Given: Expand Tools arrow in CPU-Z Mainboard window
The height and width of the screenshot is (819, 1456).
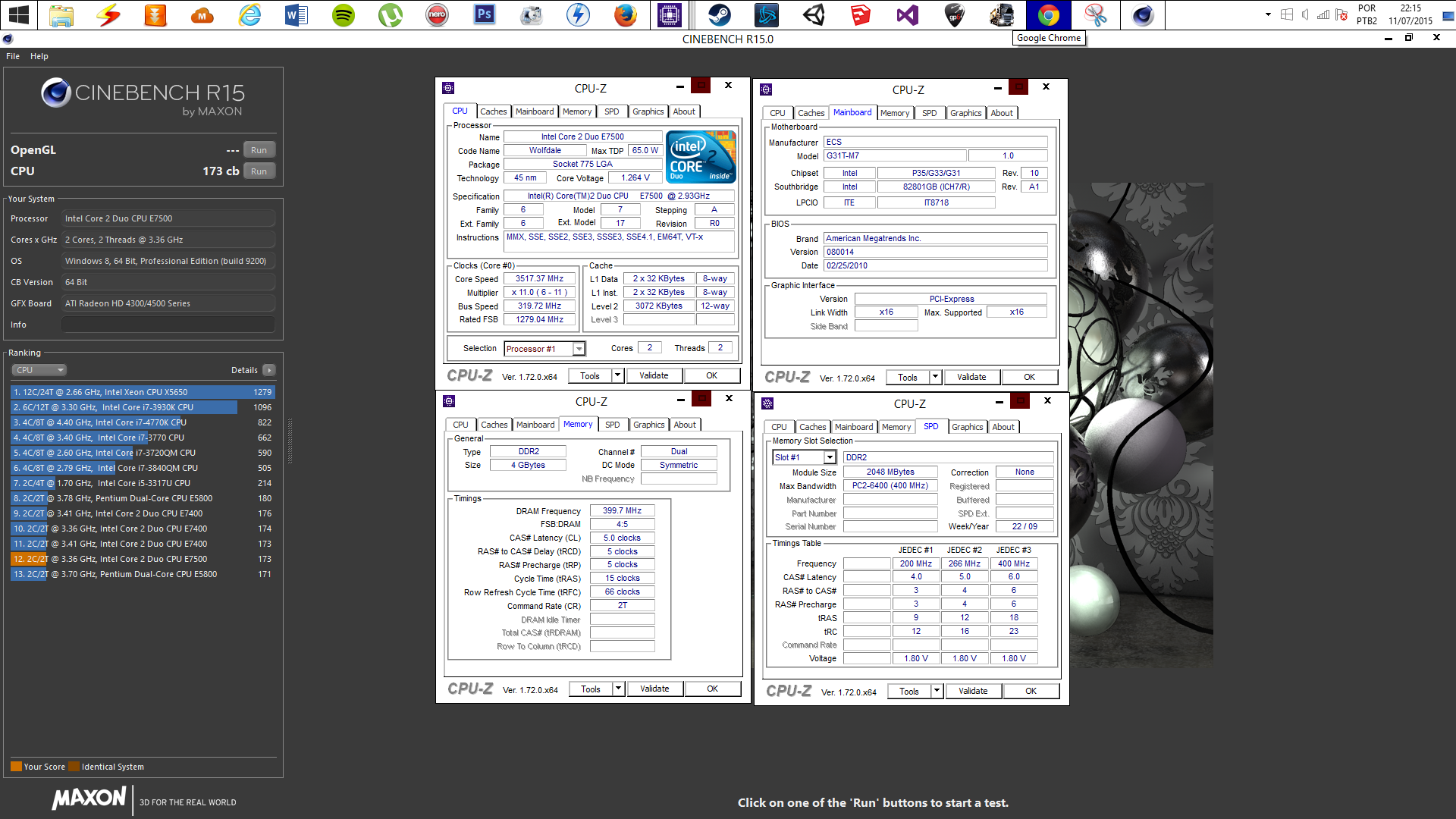Looking at the screenshot, I should [x=935, y=377].
